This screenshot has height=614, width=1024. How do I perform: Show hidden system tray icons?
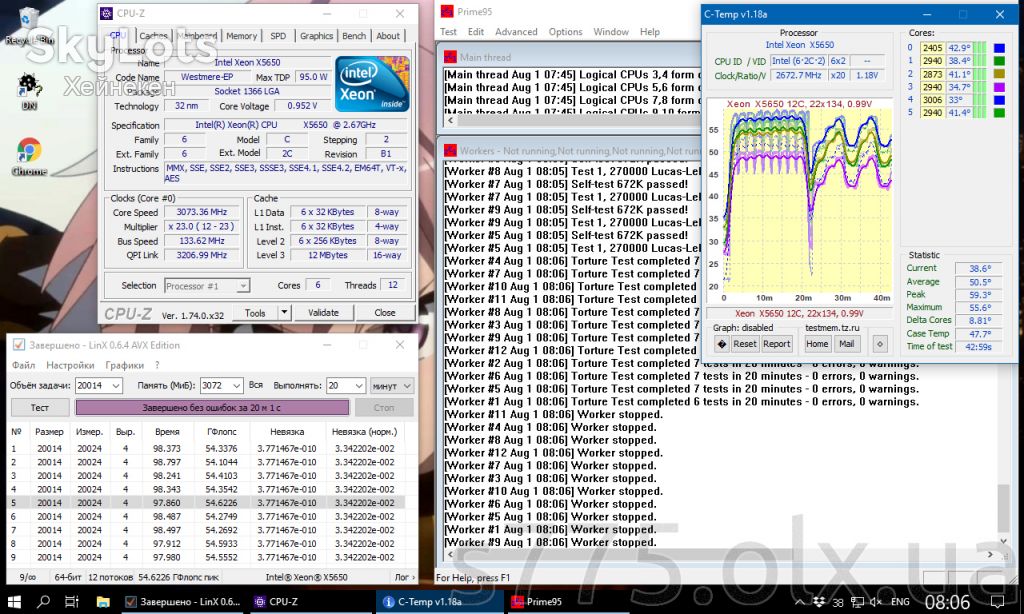(x=800, y=602)
